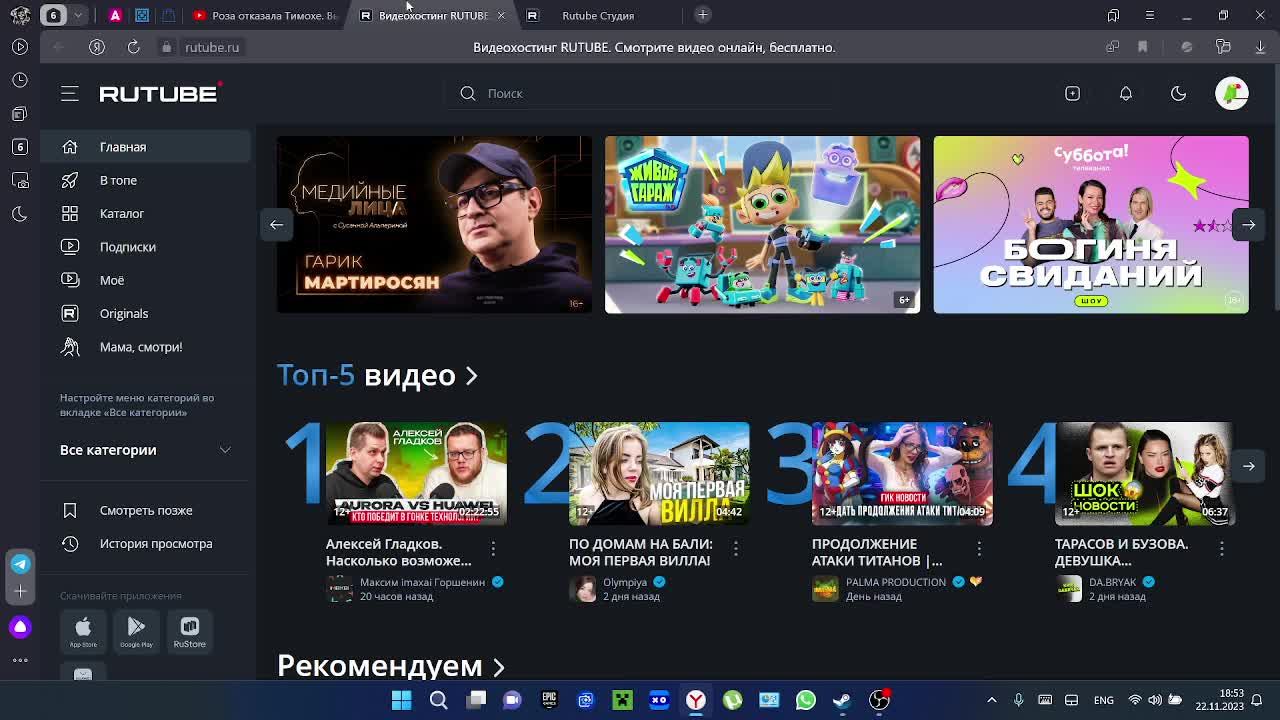
Task: Open a new browser tab
Action: click(x=703, y=14)
